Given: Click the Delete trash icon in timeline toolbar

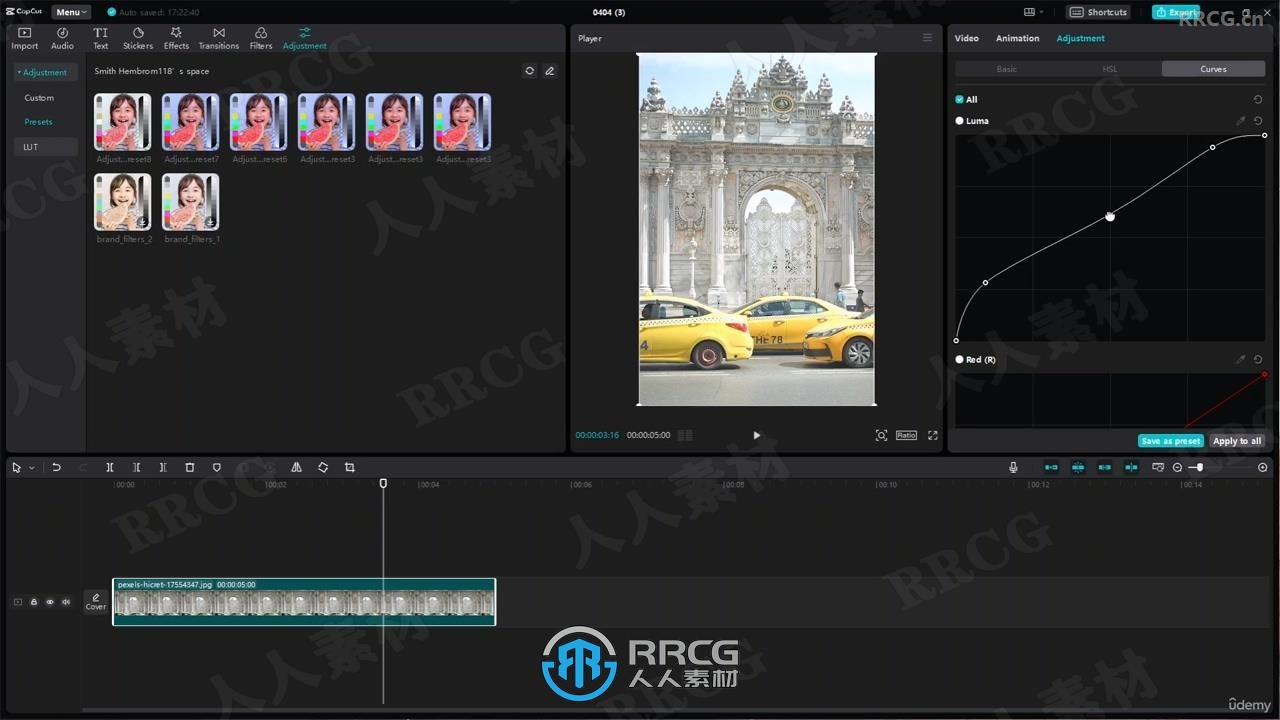Looking at the screenshot, I should click(190, 467).
